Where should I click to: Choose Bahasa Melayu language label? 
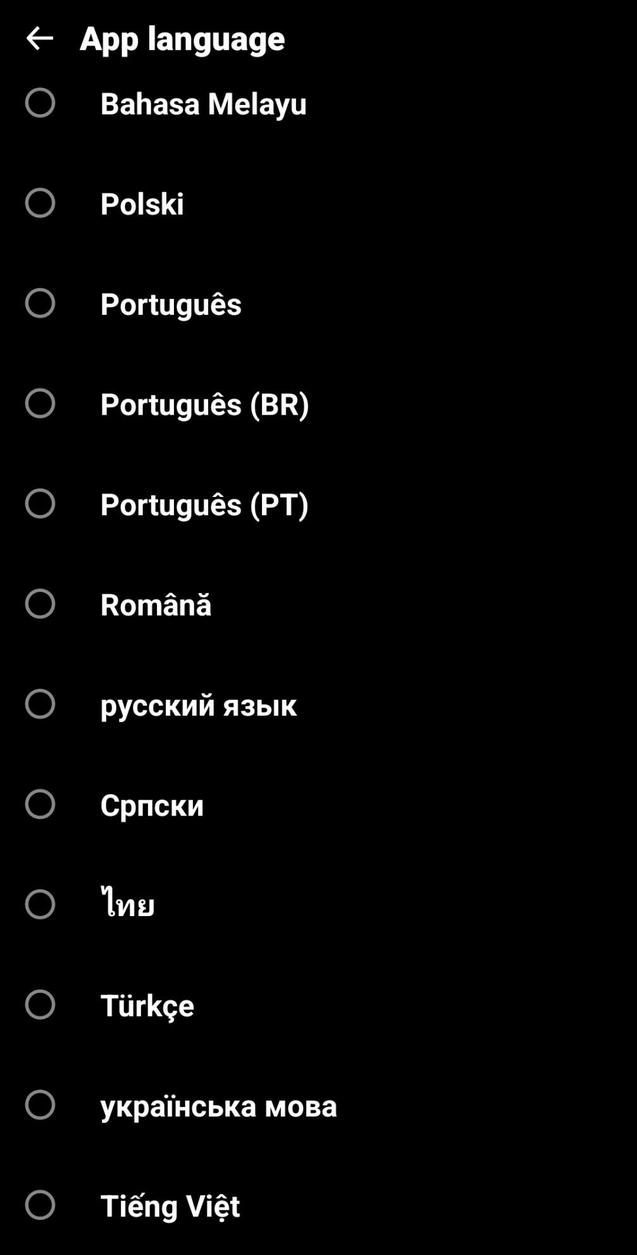click(204, 102)
